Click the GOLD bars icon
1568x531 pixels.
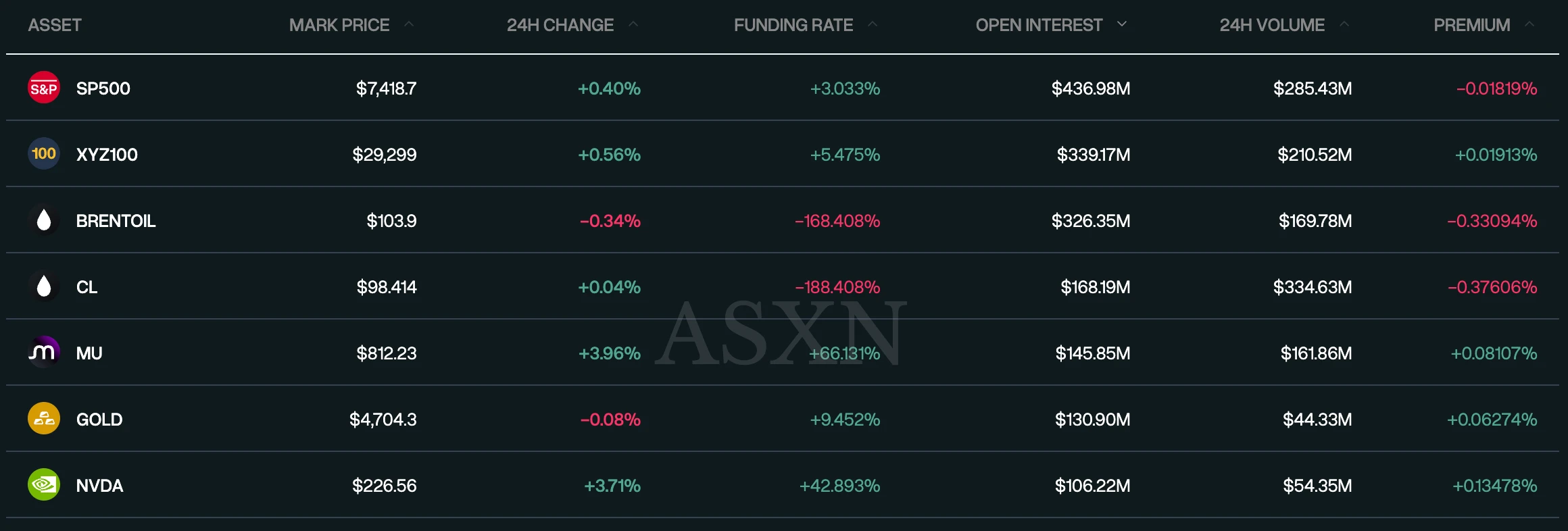(44, 419)
